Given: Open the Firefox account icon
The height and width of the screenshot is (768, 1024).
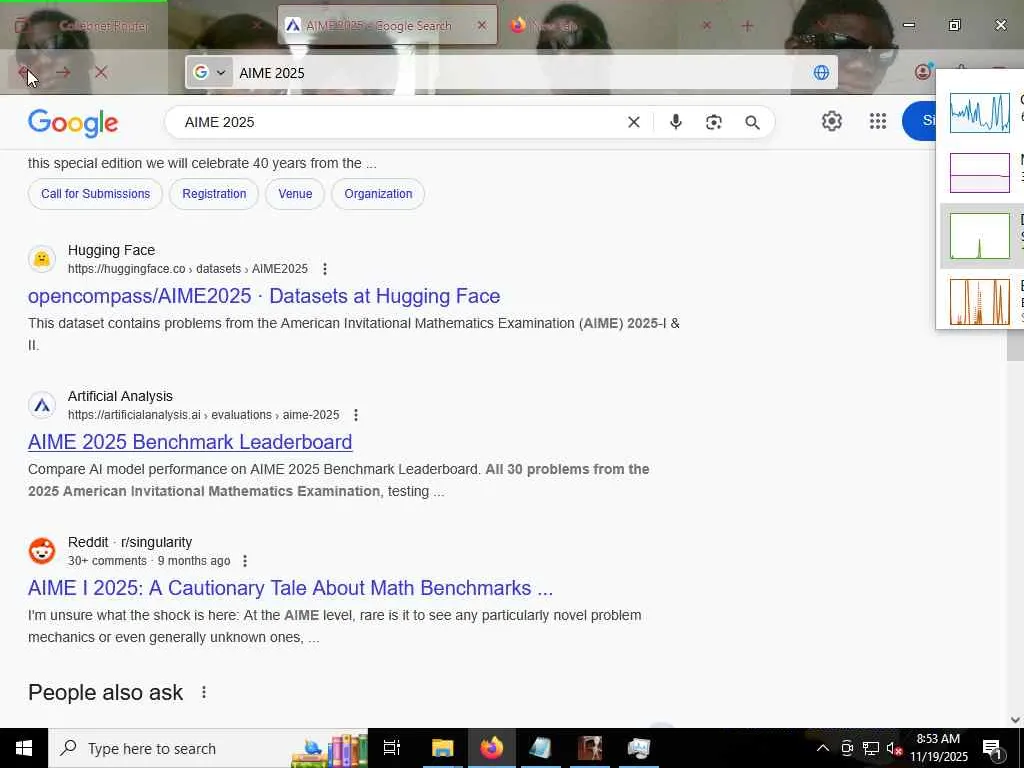Looking at the screenshot, I should coord(923,72).
